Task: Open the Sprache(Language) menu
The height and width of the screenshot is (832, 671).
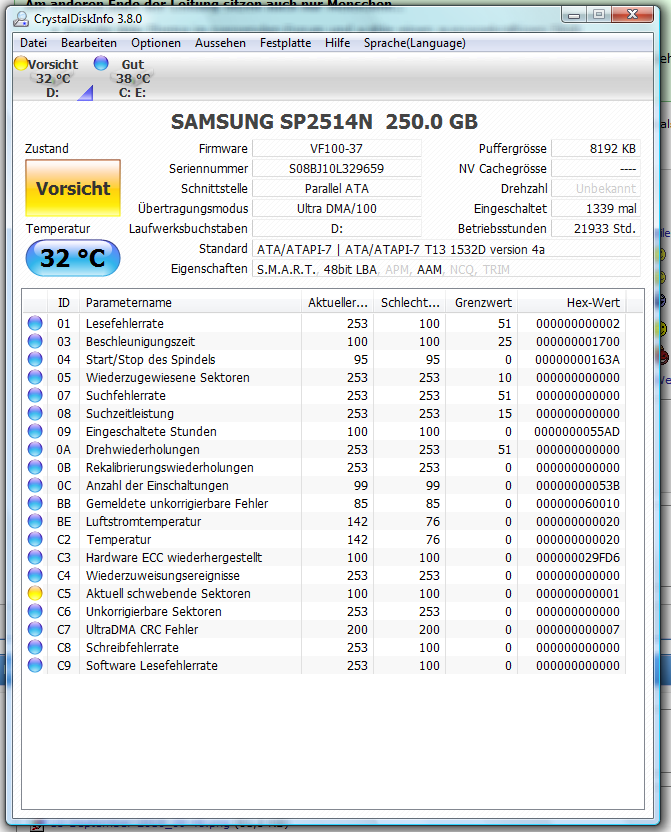Action: [415, 43]
